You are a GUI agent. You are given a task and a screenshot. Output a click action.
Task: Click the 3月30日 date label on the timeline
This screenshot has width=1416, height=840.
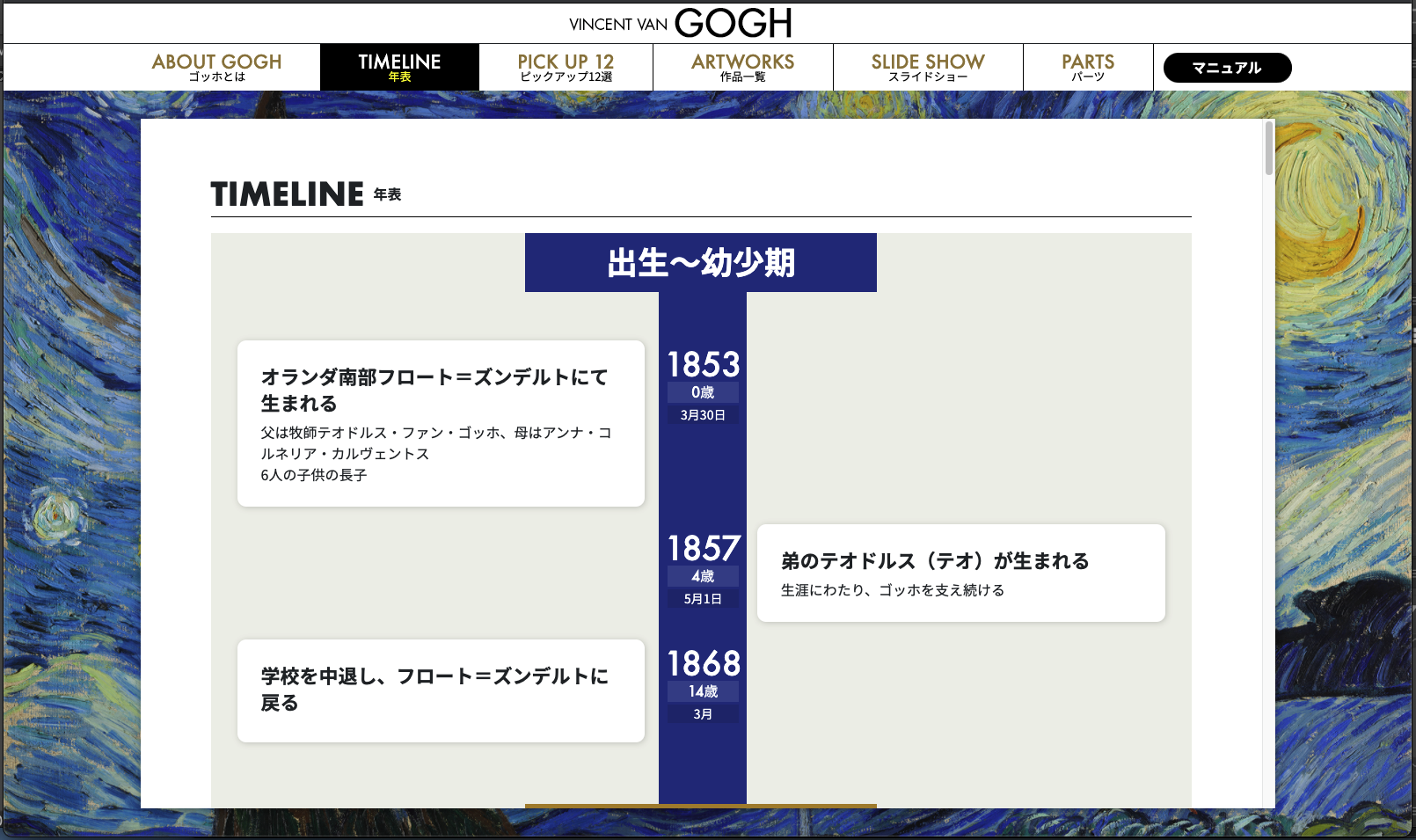[703, 413]
